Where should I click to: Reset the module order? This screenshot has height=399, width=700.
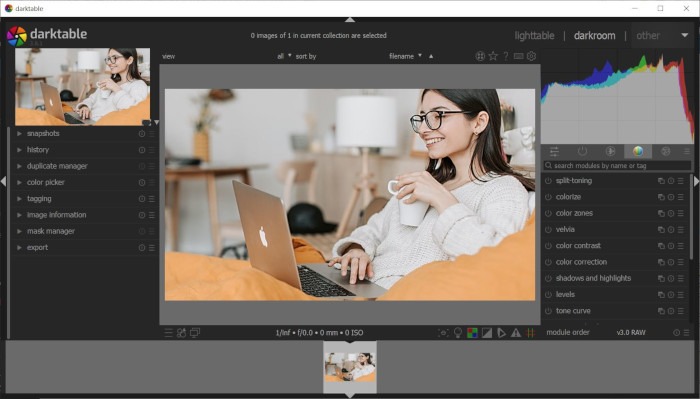[676, 332]
